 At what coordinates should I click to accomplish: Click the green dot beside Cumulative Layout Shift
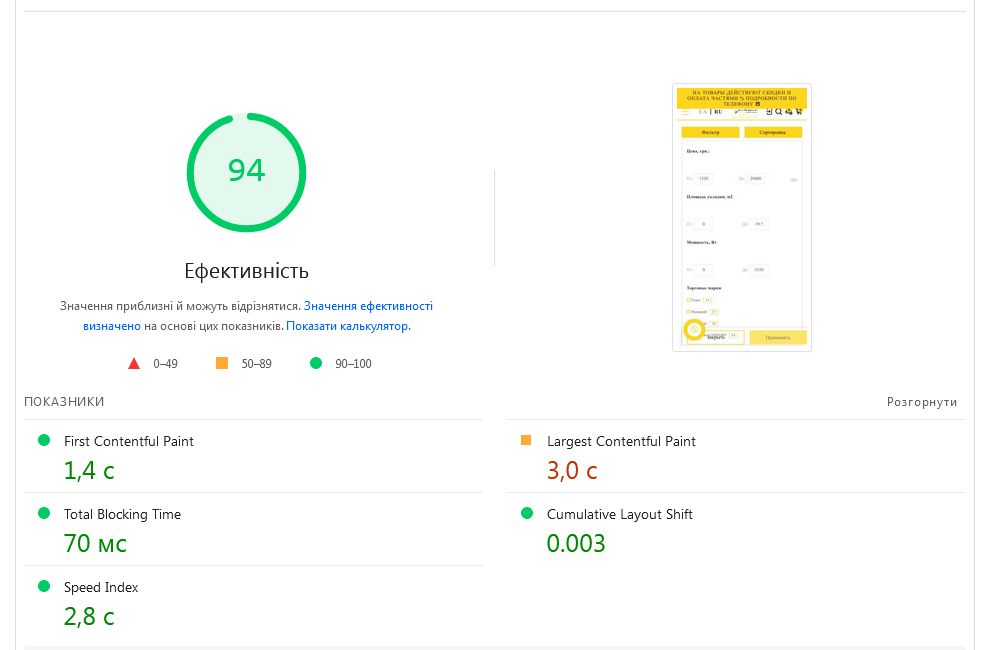point(527,513)
